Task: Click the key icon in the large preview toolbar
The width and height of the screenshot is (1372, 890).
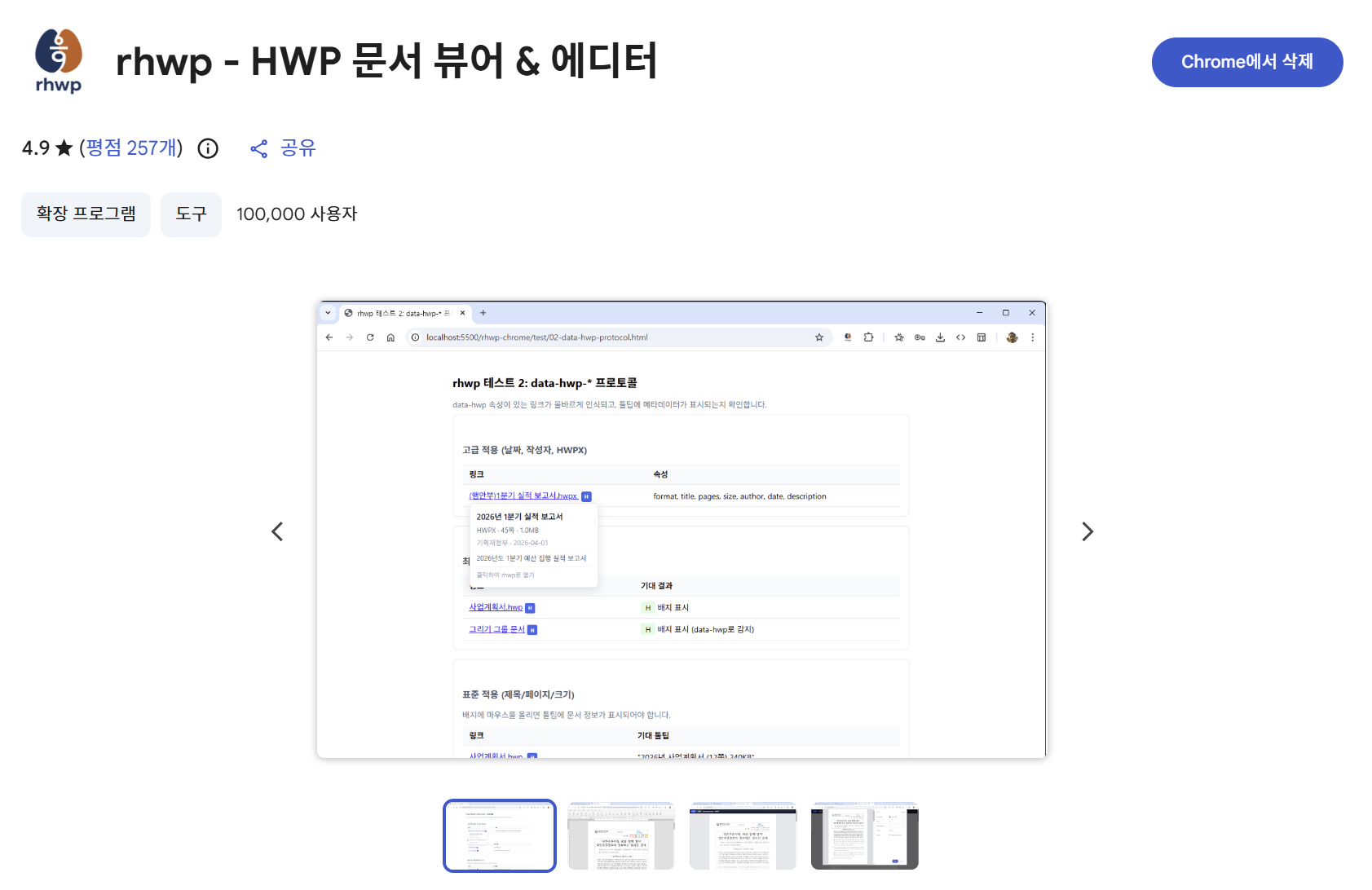Action: click(x=920, y=337)
